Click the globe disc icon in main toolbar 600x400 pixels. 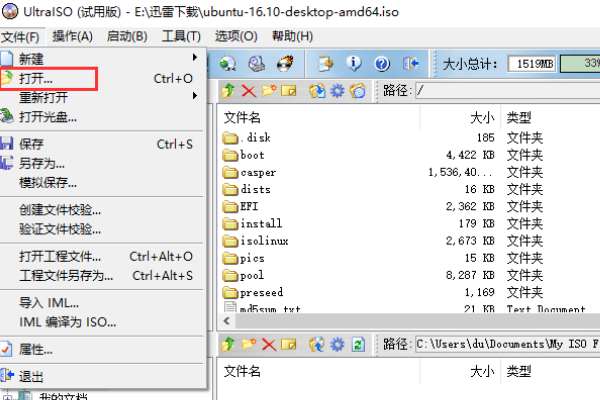pyautogui.click(x=227, y=64)
